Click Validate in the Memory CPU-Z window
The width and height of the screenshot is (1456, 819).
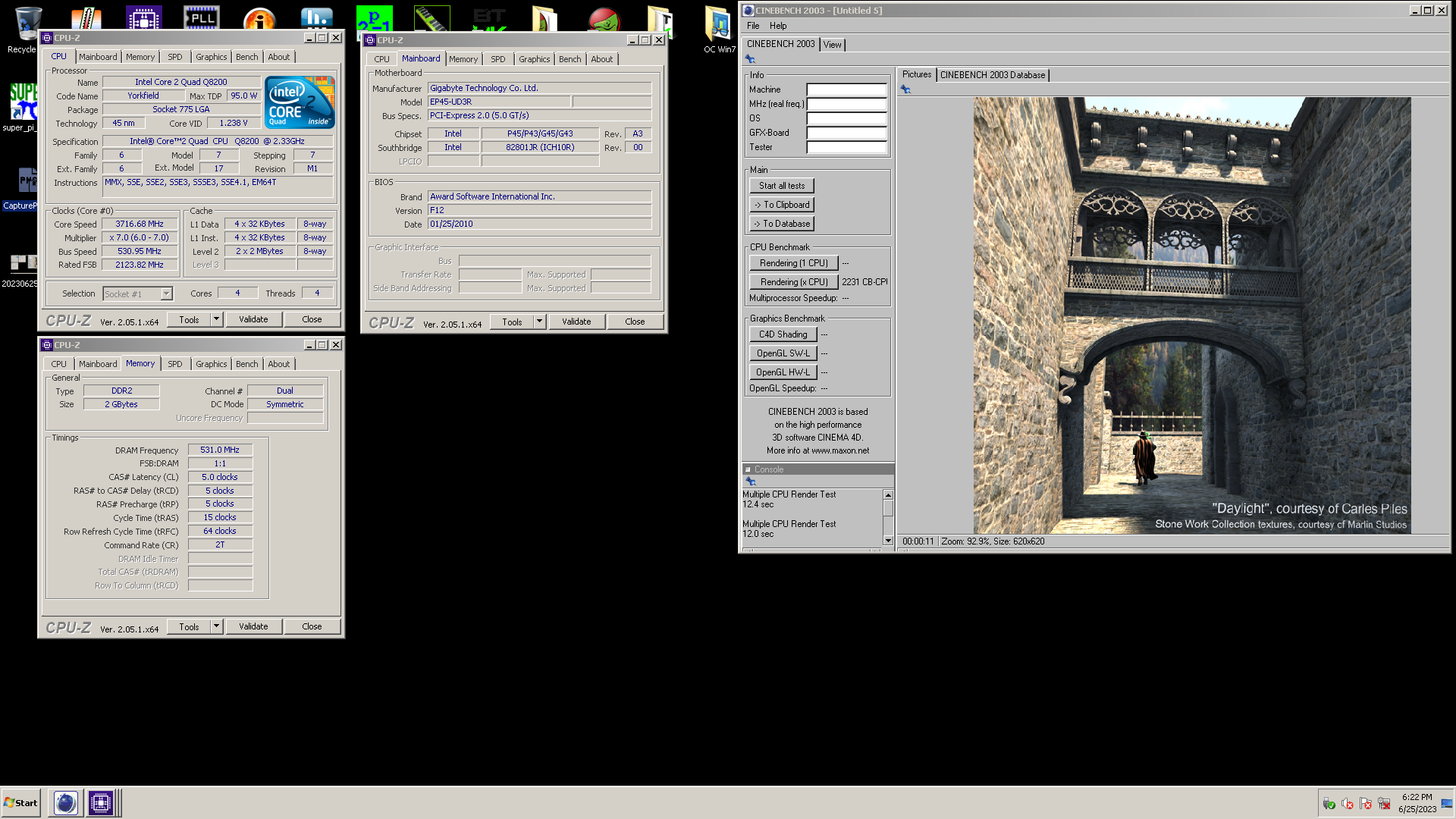pos(253,626)
